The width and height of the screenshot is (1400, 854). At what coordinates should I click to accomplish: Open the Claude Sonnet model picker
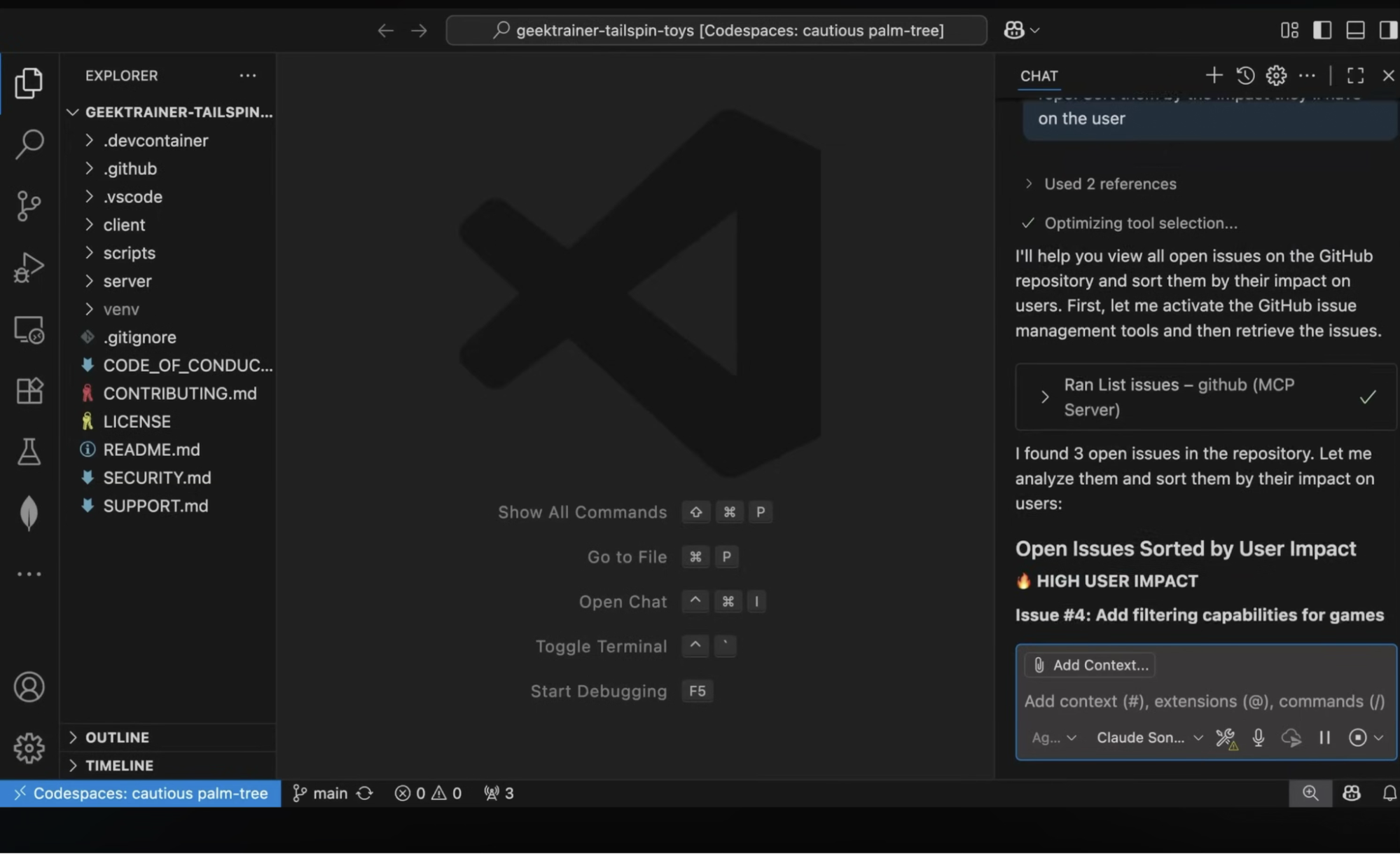(x=1149, y=738)
